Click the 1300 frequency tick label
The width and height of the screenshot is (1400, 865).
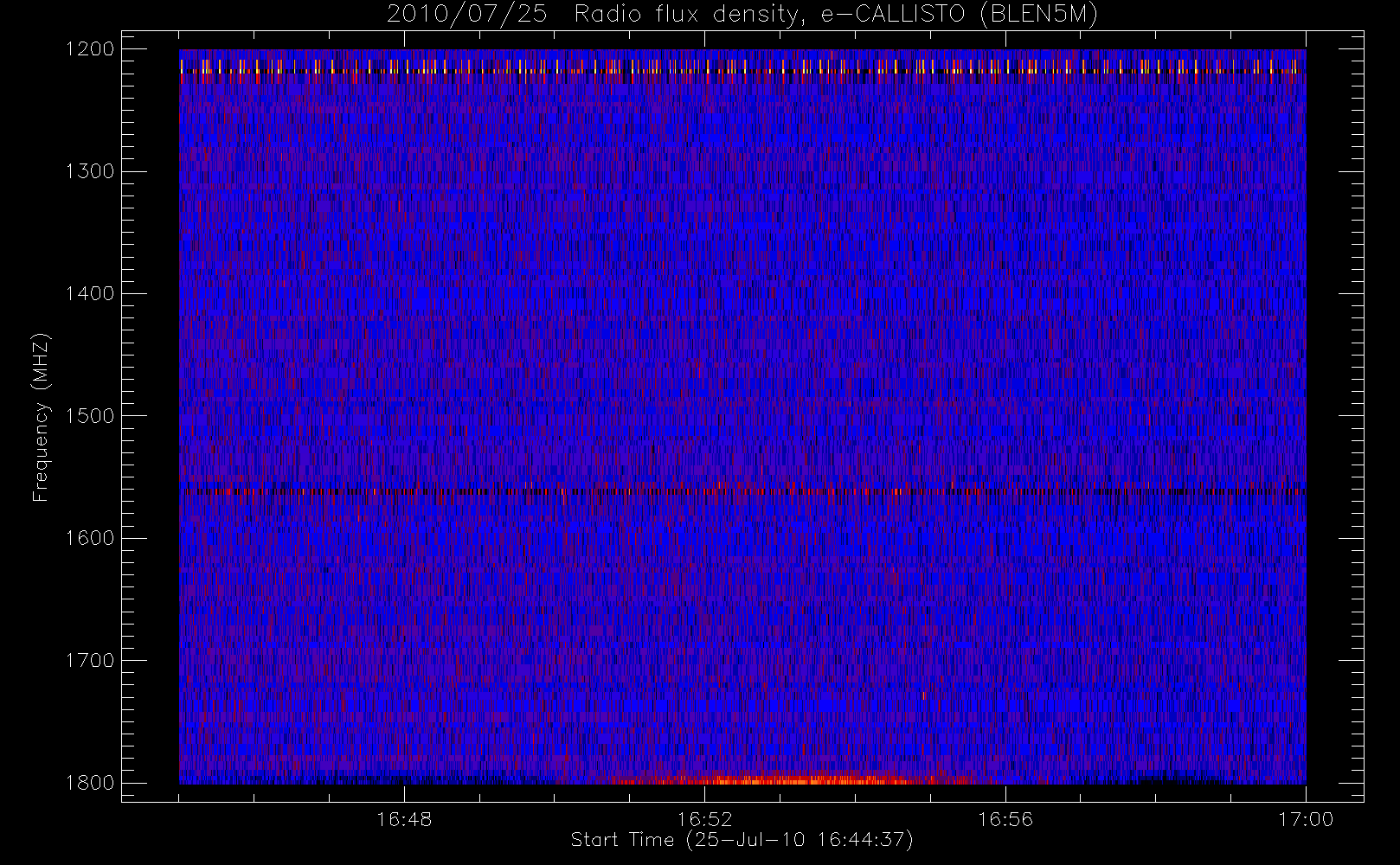point(91,171)
